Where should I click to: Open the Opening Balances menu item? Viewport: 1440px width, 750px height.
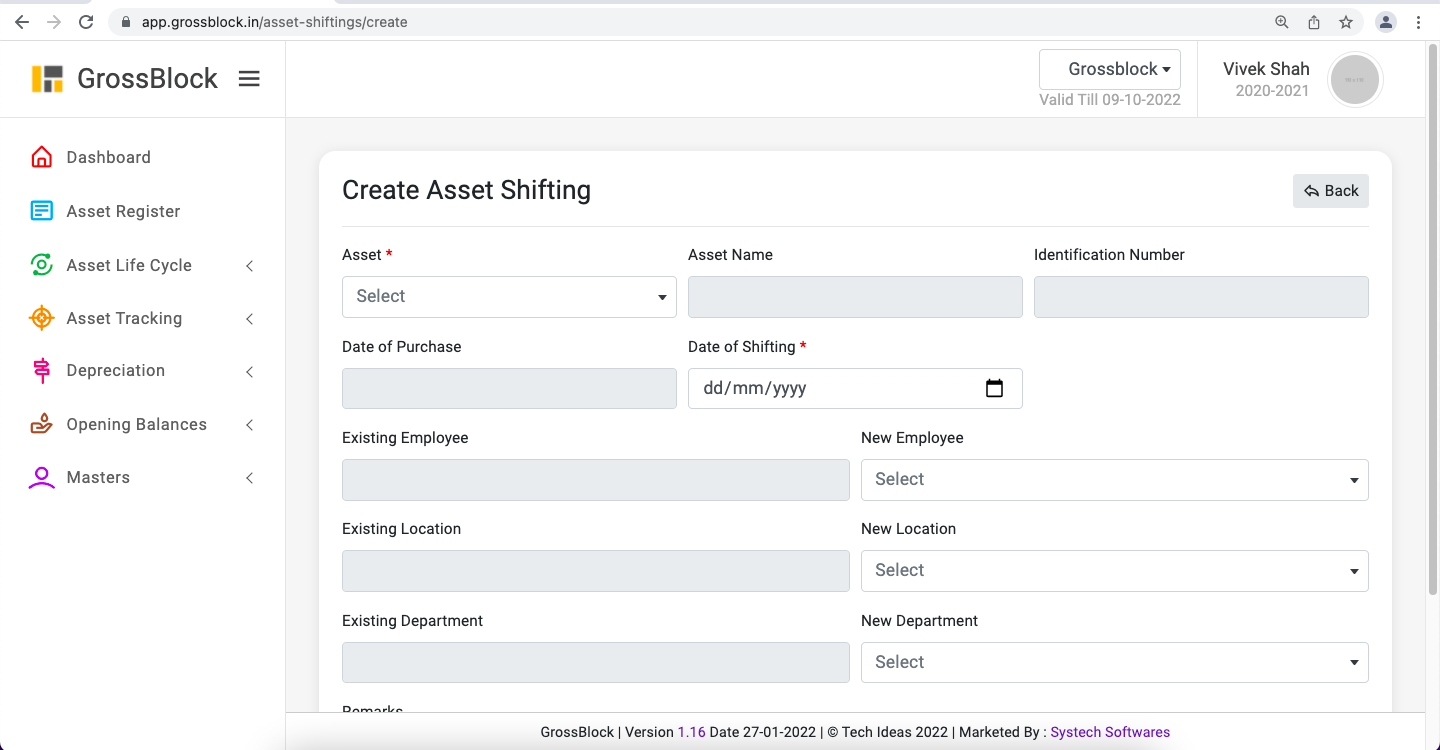(x=136, y=424)
